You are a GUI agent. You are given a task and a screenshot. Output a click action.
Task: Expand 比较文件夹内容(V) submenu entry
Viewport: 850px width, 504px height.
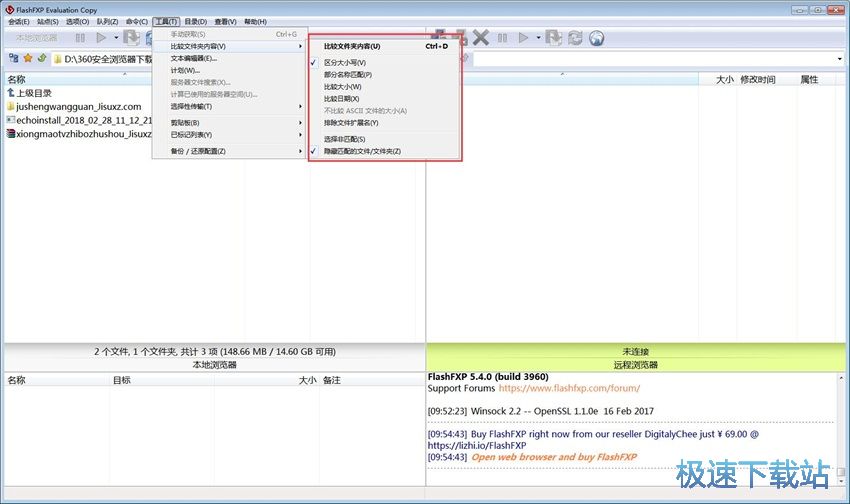coord(230,47)
